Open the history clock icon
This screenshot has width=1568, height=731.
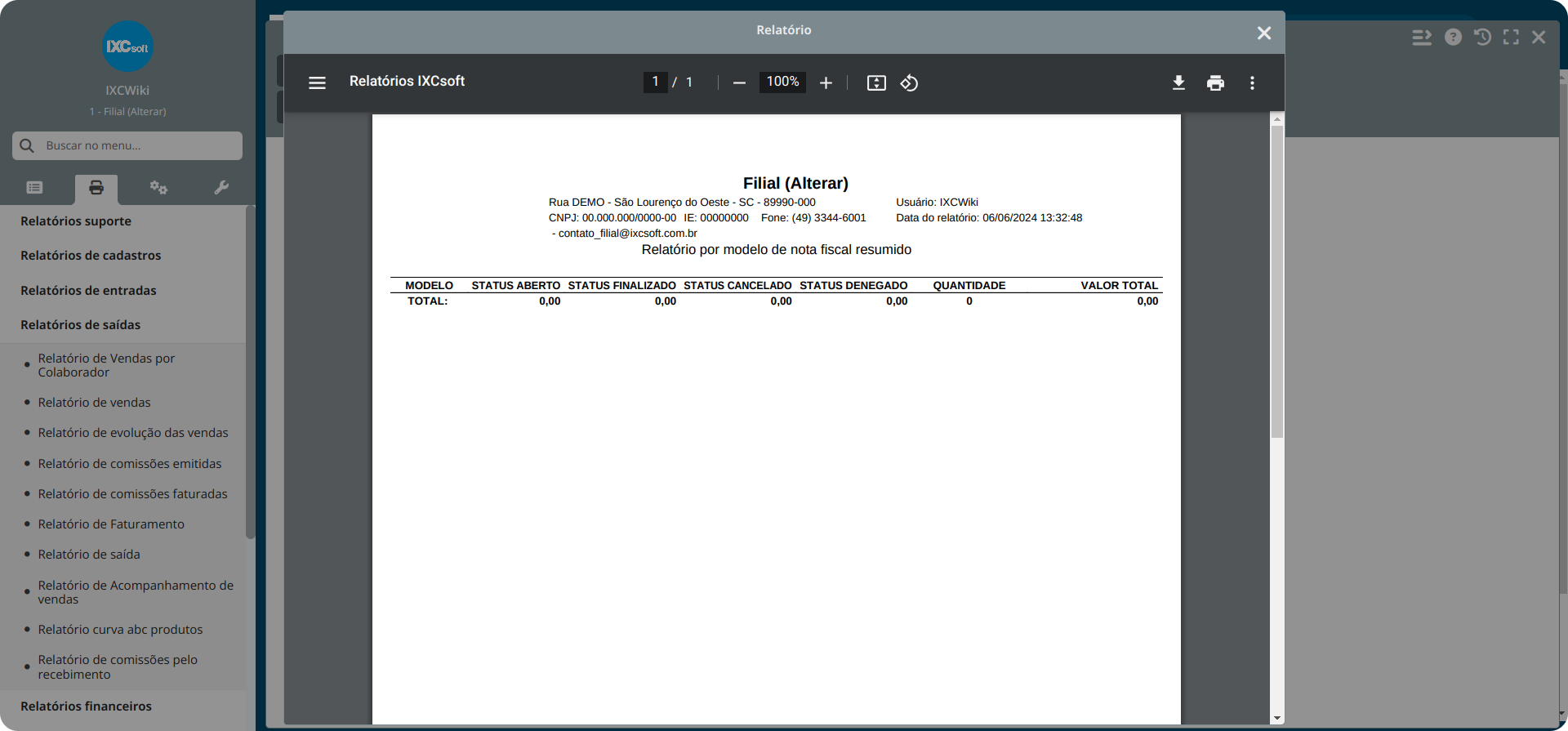(x=1482, y=37)
